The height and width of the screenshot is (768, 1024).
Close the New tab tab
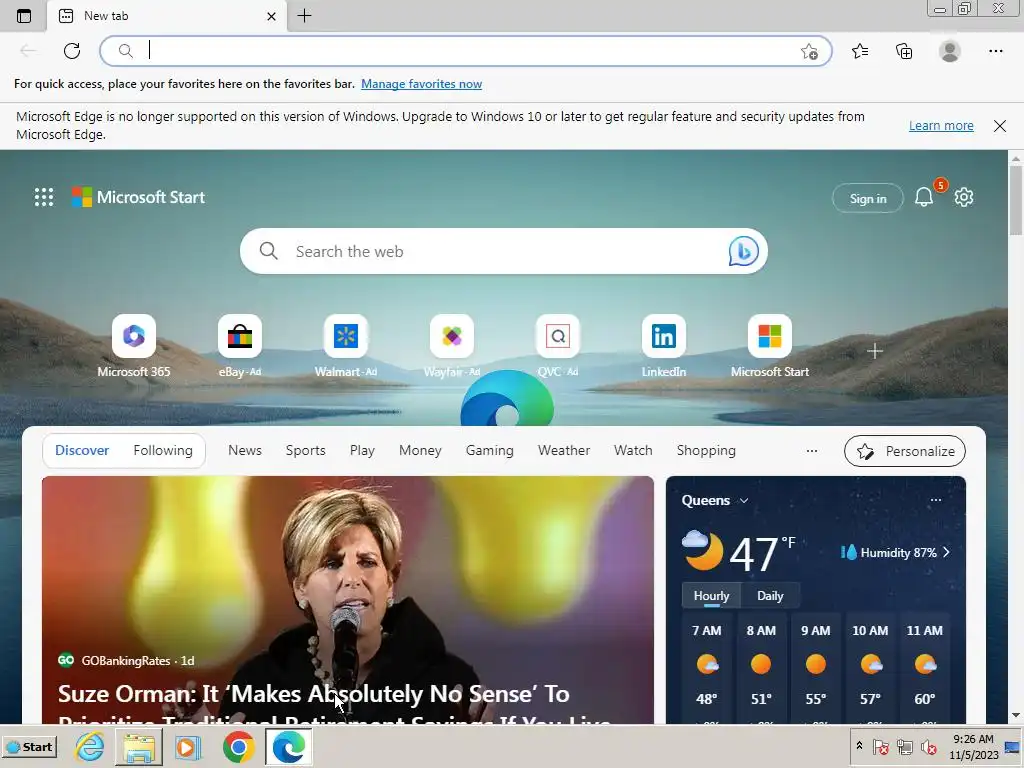tap(272, 16)
